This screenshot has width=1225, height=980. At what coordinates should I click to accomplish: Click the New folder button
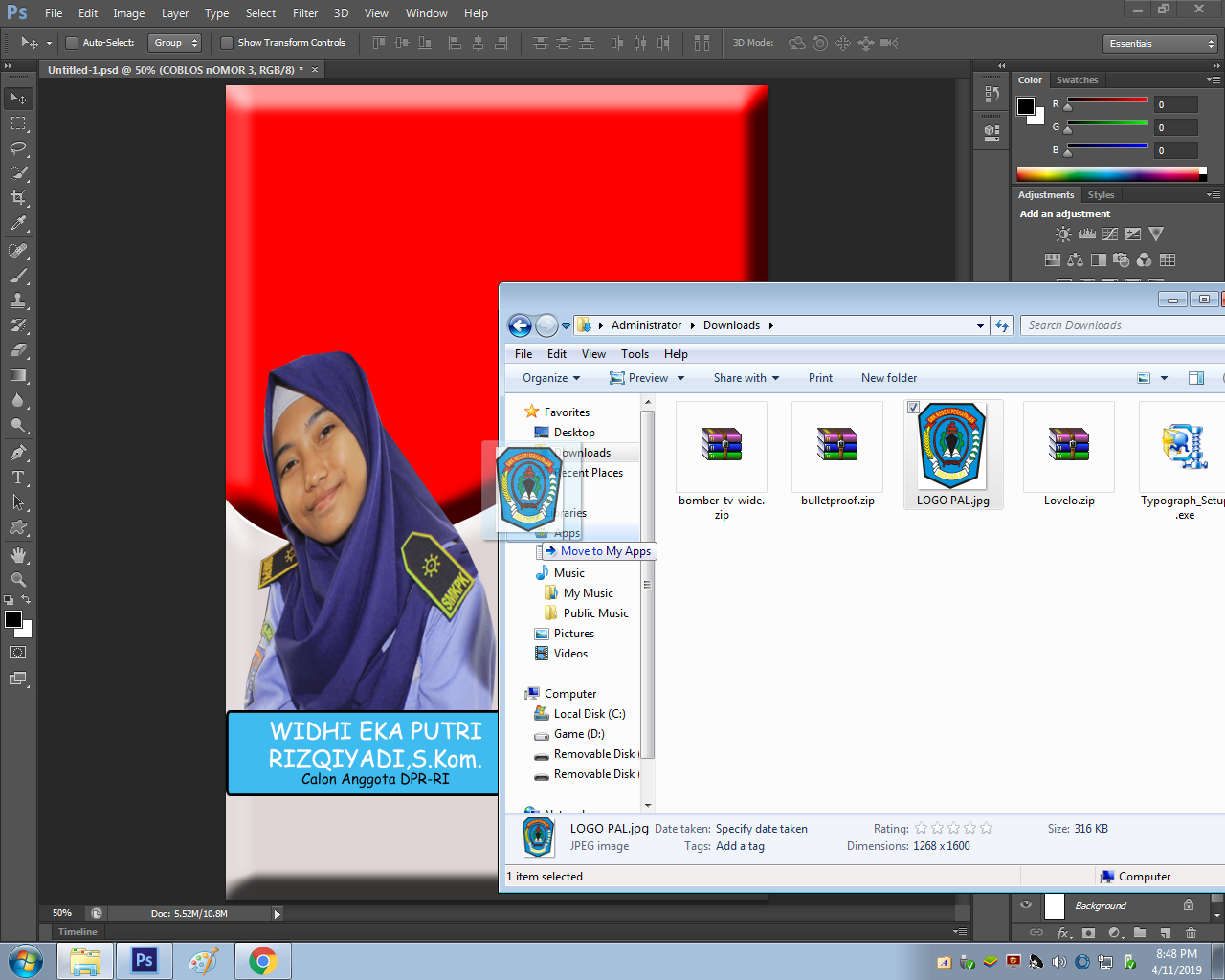point(889,378)
